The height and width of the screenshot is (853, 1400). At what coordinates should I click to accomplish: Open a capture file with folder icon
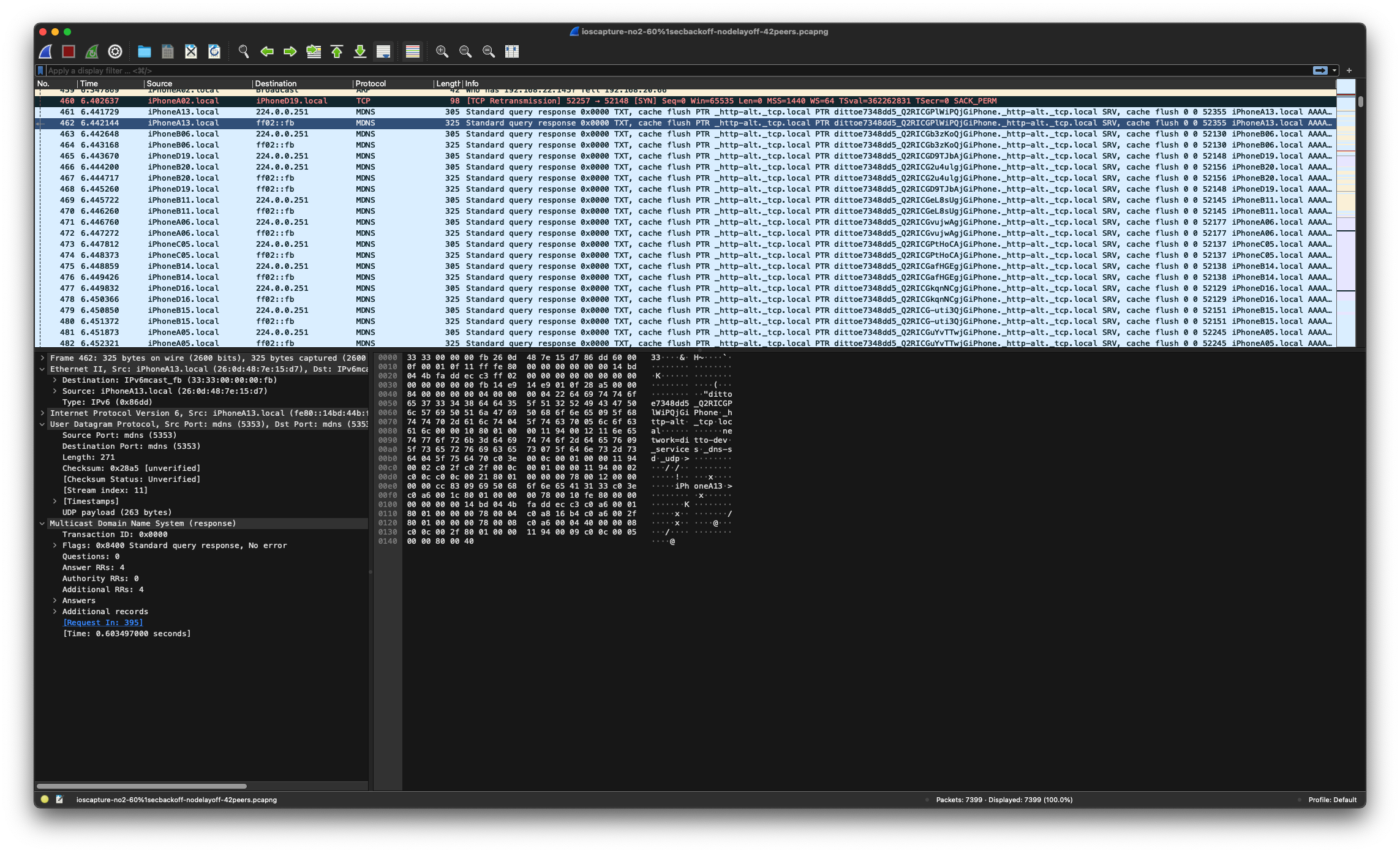point(145,51)
